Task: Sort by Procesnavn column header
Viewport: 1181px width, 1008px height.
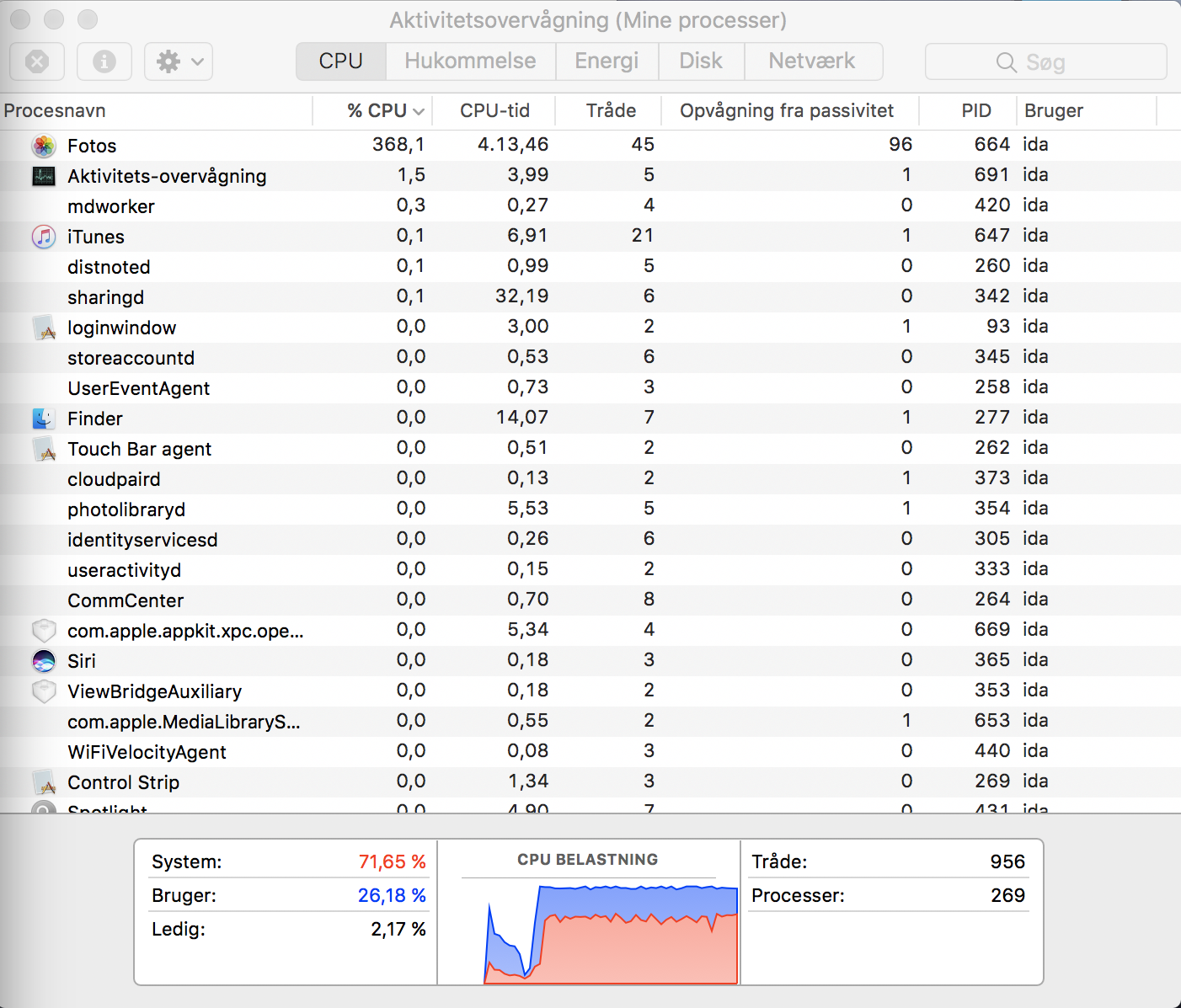Action: 56,111
